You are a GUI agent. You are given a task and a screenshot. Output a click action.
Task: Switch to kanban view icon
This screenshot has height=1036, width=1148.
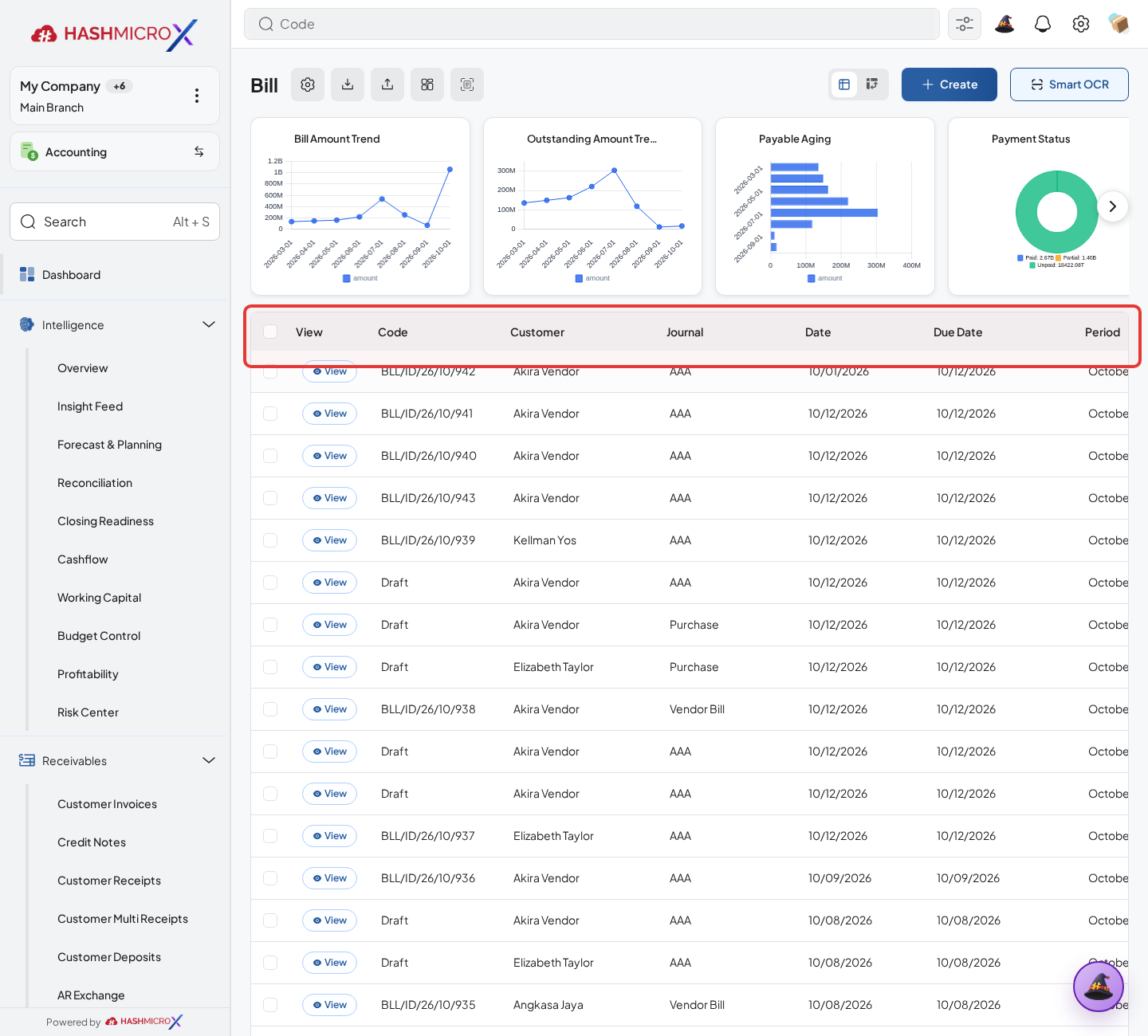pyautogui.click(x=872, y=84)
